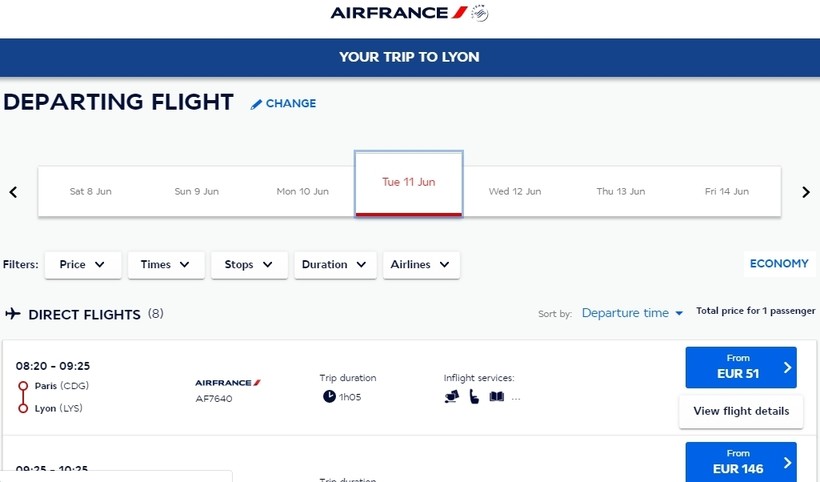This screenshot has width=820, height=482.
Task: Select the Mon 10 Jun date tab
Action: point(302,191)
